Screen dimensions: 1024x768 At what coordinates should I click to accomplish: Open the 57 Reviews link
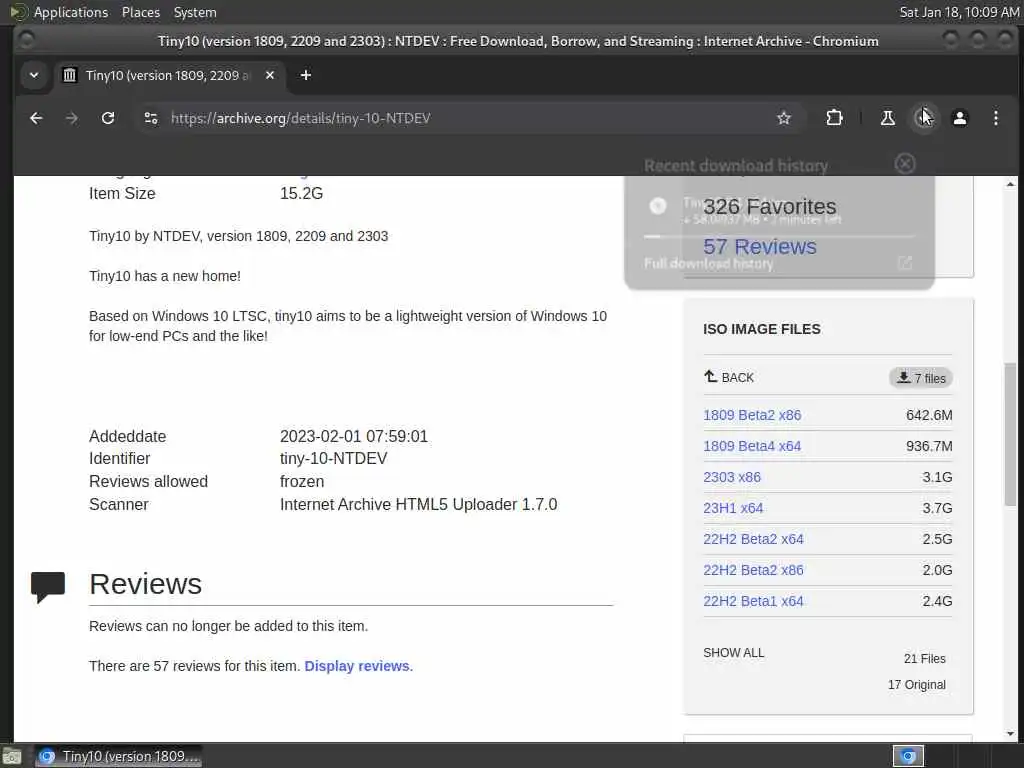coord(760,247)
